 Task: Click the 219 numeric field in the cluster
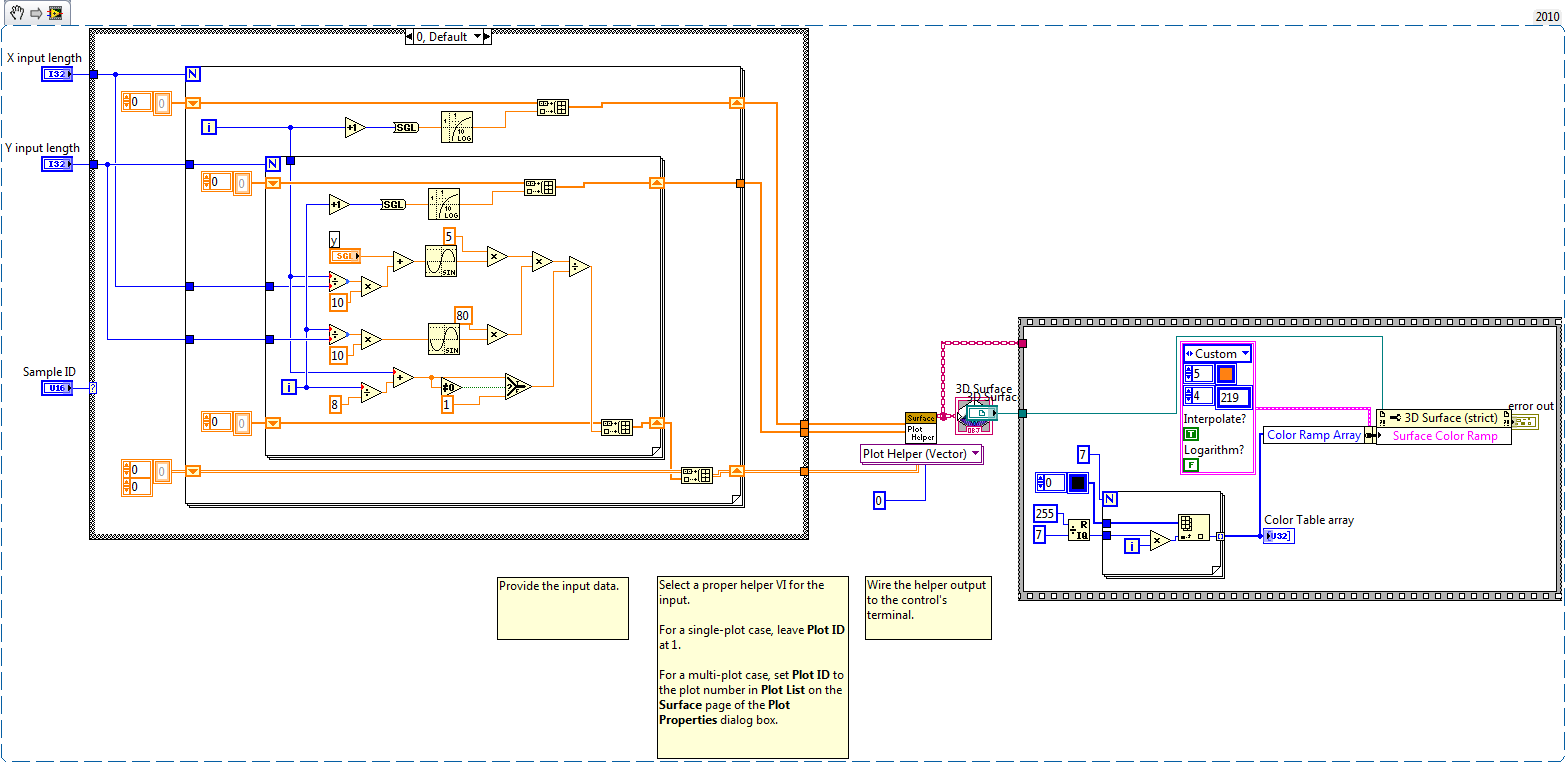pos(1234,397)
